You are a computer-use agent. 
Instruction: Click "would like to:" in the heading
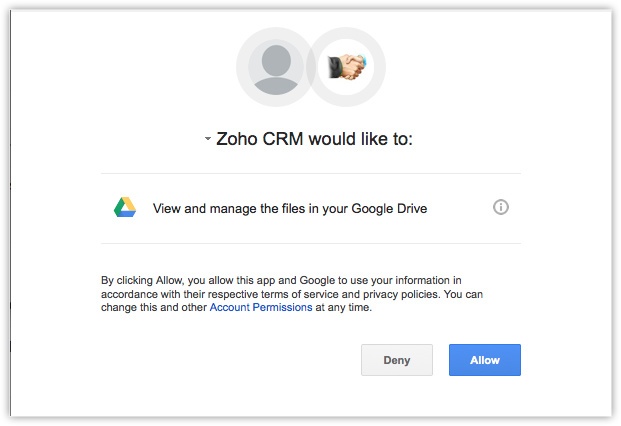[360, 139]
